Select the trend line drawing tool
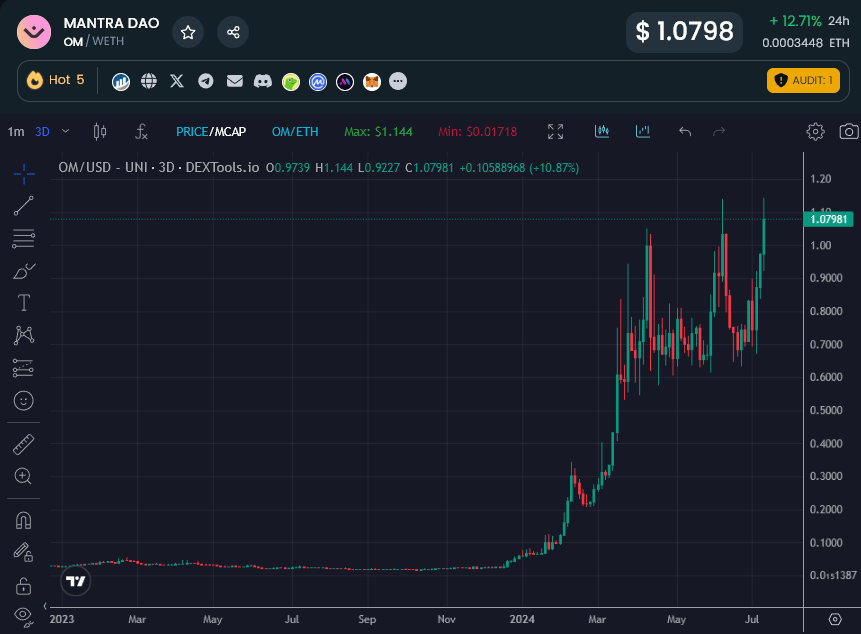 pos(24,206)
